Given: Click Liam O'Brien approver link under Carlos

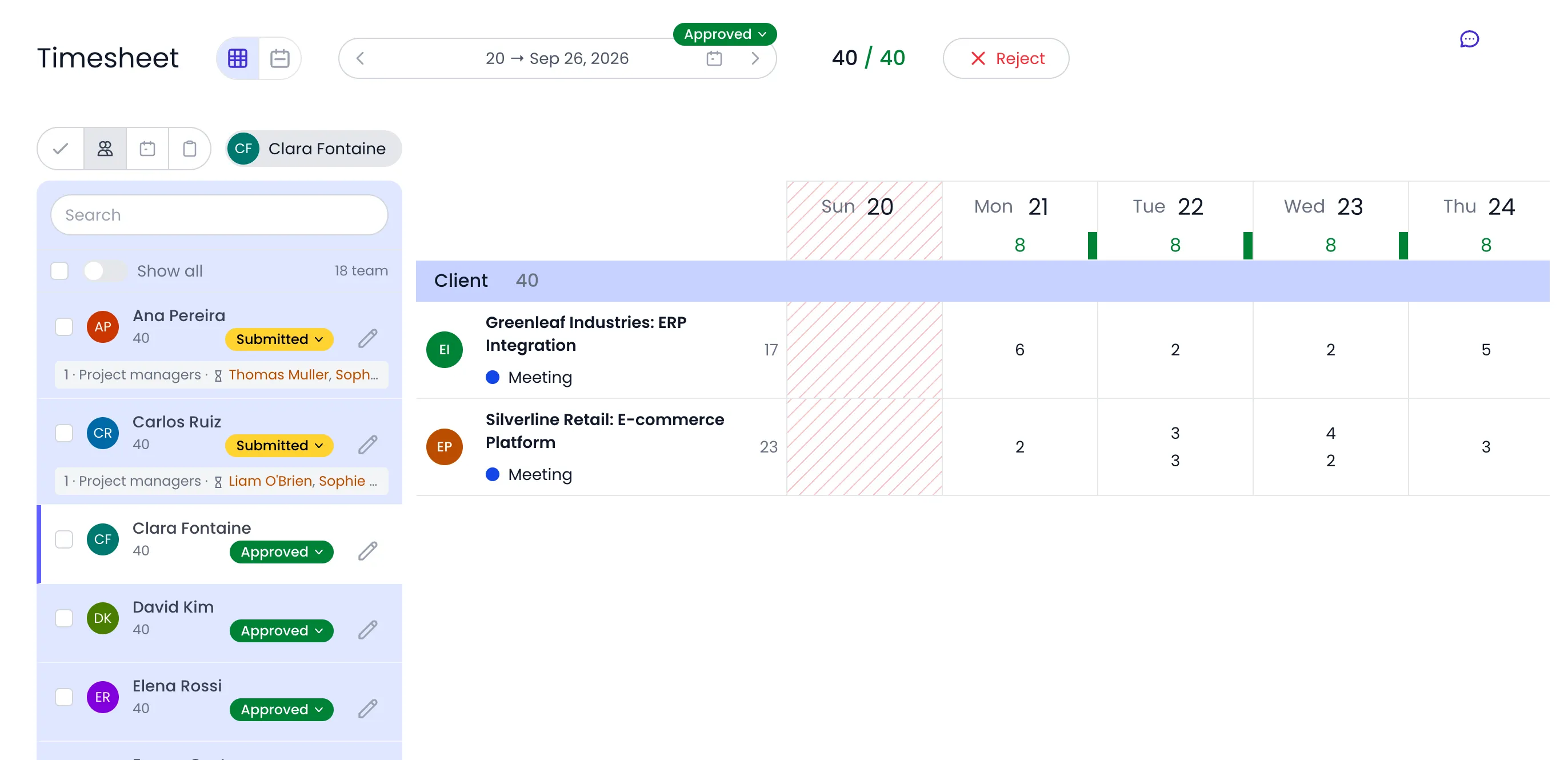Looking at the screenshot, I should coord(271,481).
